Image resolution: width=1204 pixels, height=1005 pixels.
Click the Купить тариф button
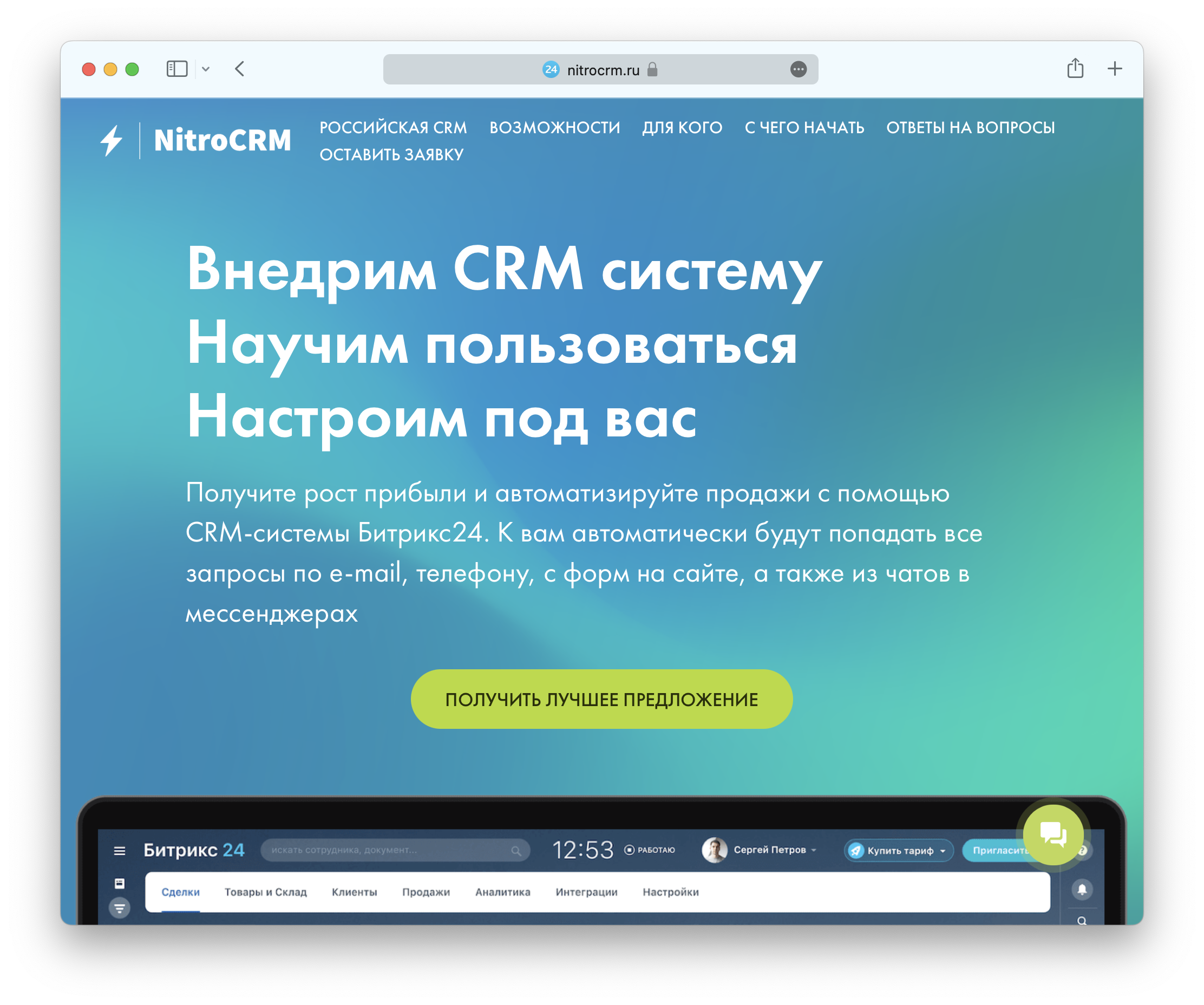coord(899,851)
